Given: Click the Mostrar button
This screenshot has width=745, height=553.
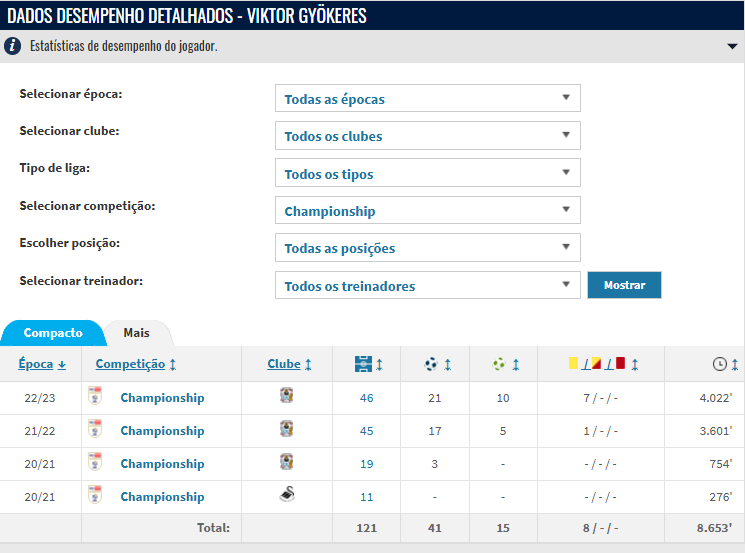Looking at the screenshot, I should (624, 285).
